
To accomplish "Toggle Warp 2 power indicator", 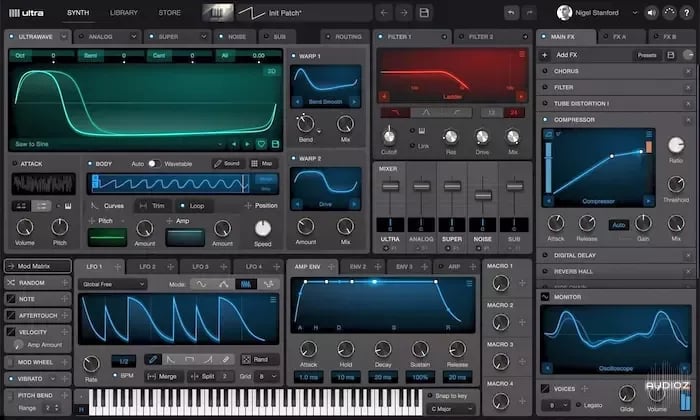I will pyautogui.click(x=293, y=158).
